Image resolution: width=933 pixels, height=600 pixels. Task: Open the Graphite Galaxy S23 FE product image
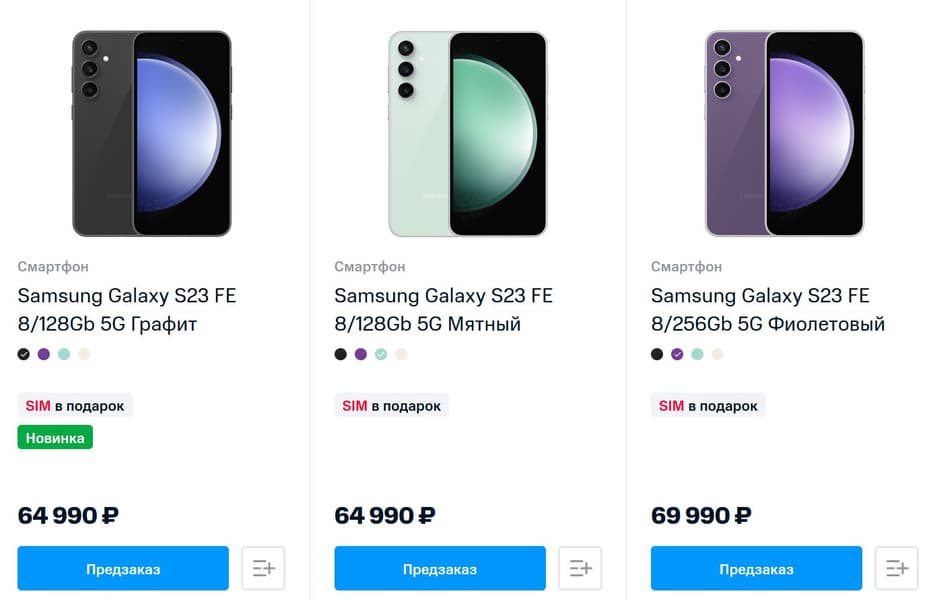(152, 133)
